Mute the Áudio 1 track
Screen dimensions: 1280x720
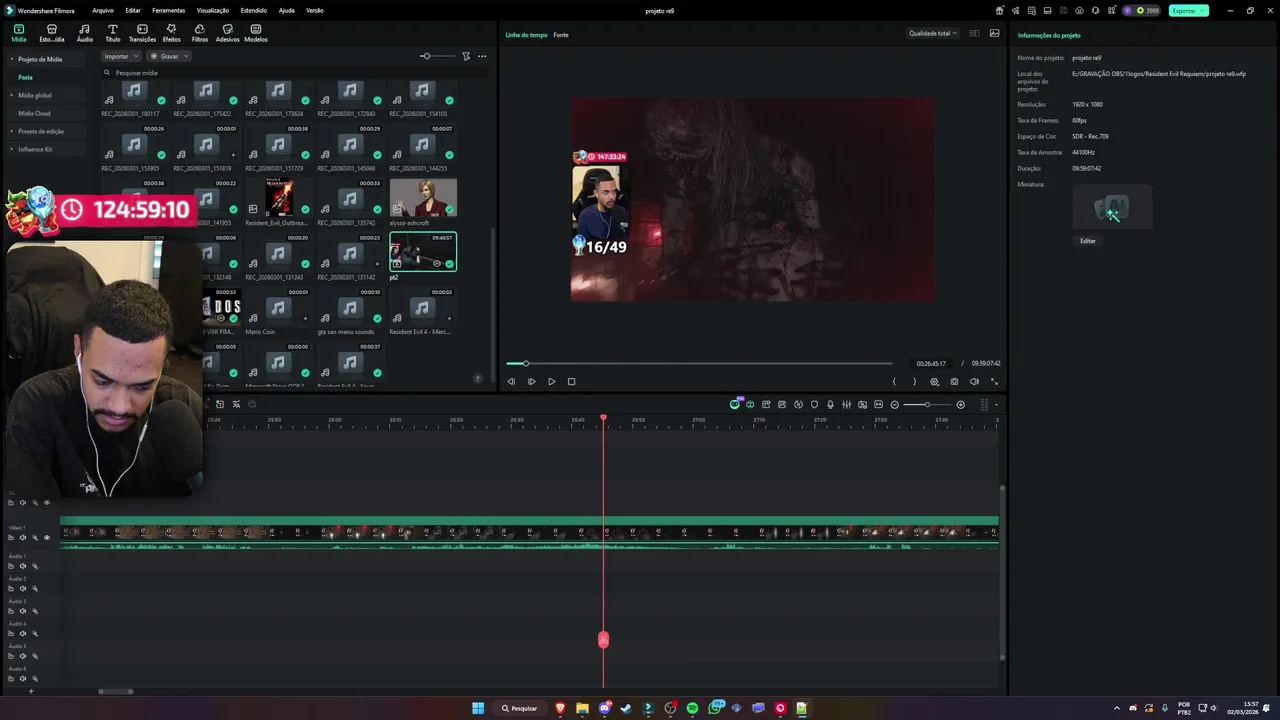point(23,566)
